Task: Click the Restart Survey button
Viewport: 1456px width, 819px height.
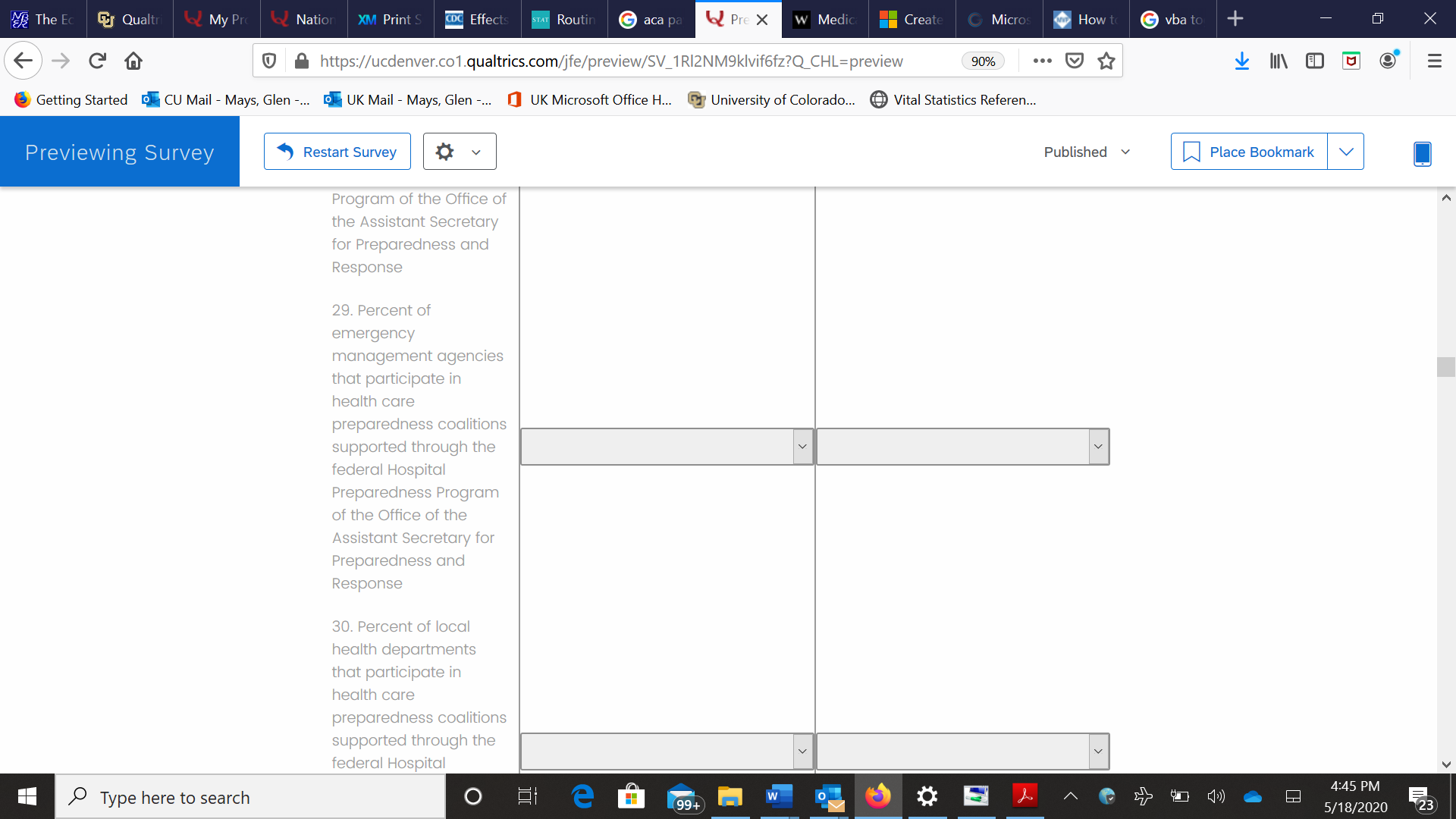Action: (x=337, y=152)
